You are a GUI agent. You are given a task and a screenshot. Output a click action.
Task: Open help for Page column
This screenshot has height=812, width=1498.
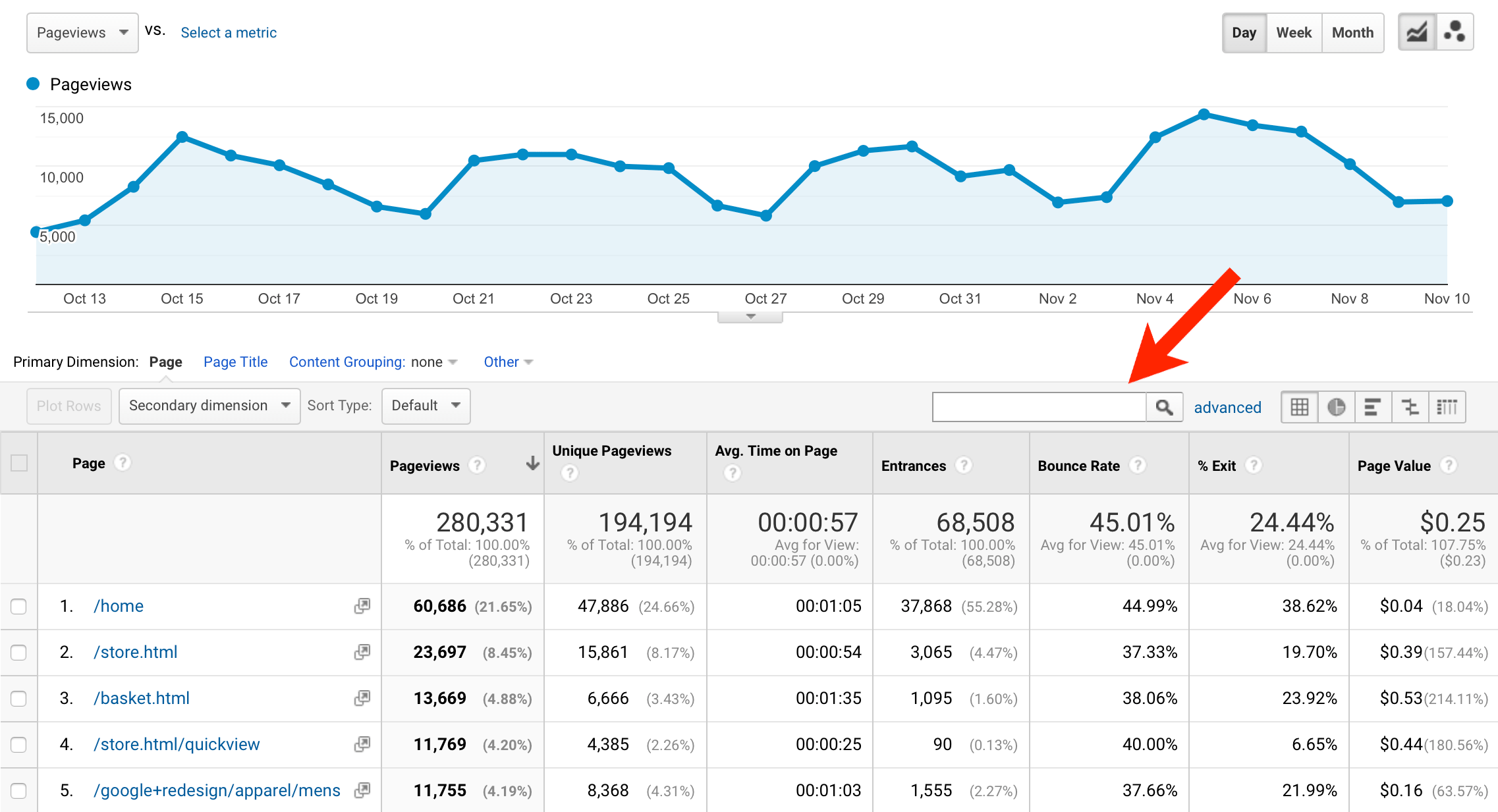(x=122, y=463)
